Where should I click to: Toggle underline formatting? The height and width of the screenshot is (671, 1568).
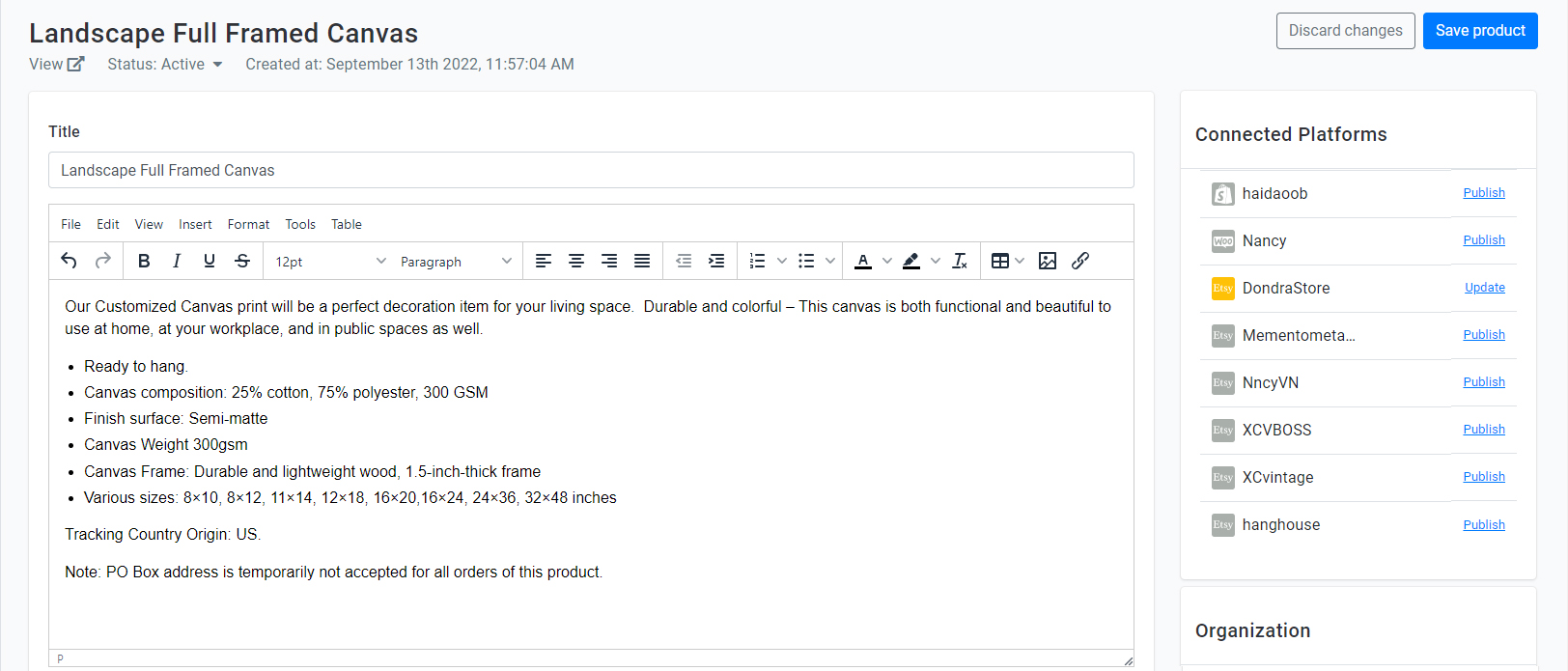(x=210, y=261)
